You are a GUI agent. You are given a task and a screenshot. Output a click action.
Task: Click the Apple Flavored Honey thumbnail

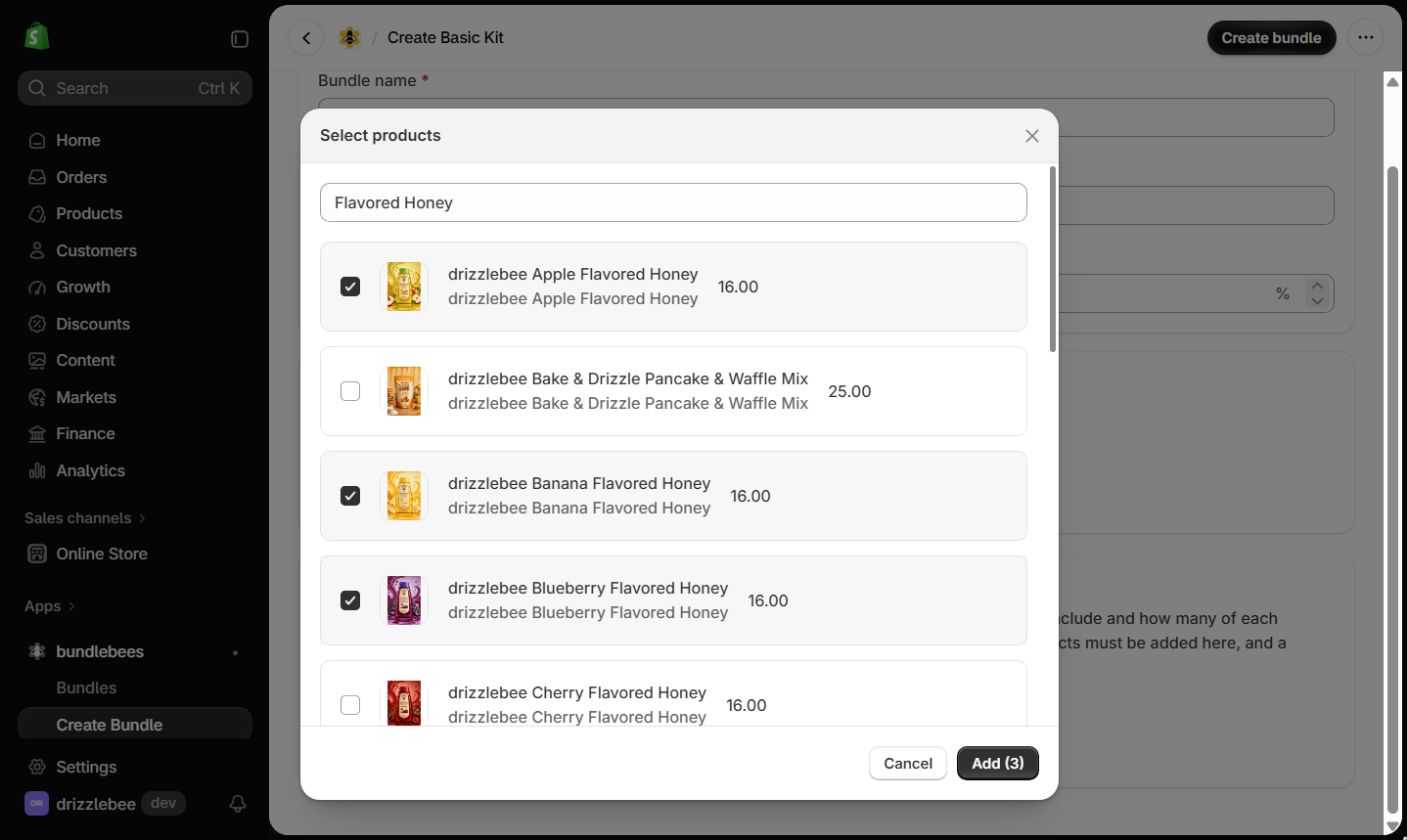(404, 287)
